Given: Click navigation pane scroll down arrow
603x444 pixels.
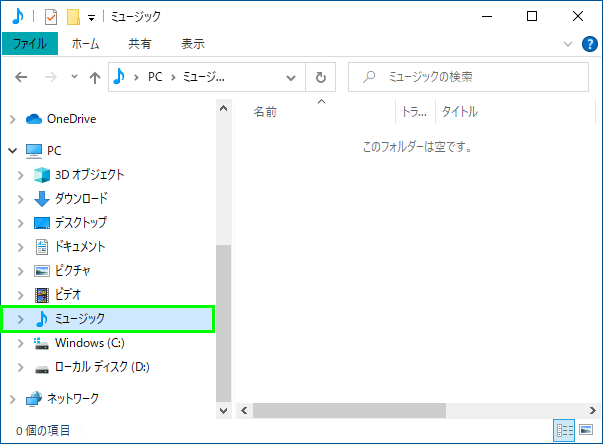Looking at the screenshot, I should (223, 410).
